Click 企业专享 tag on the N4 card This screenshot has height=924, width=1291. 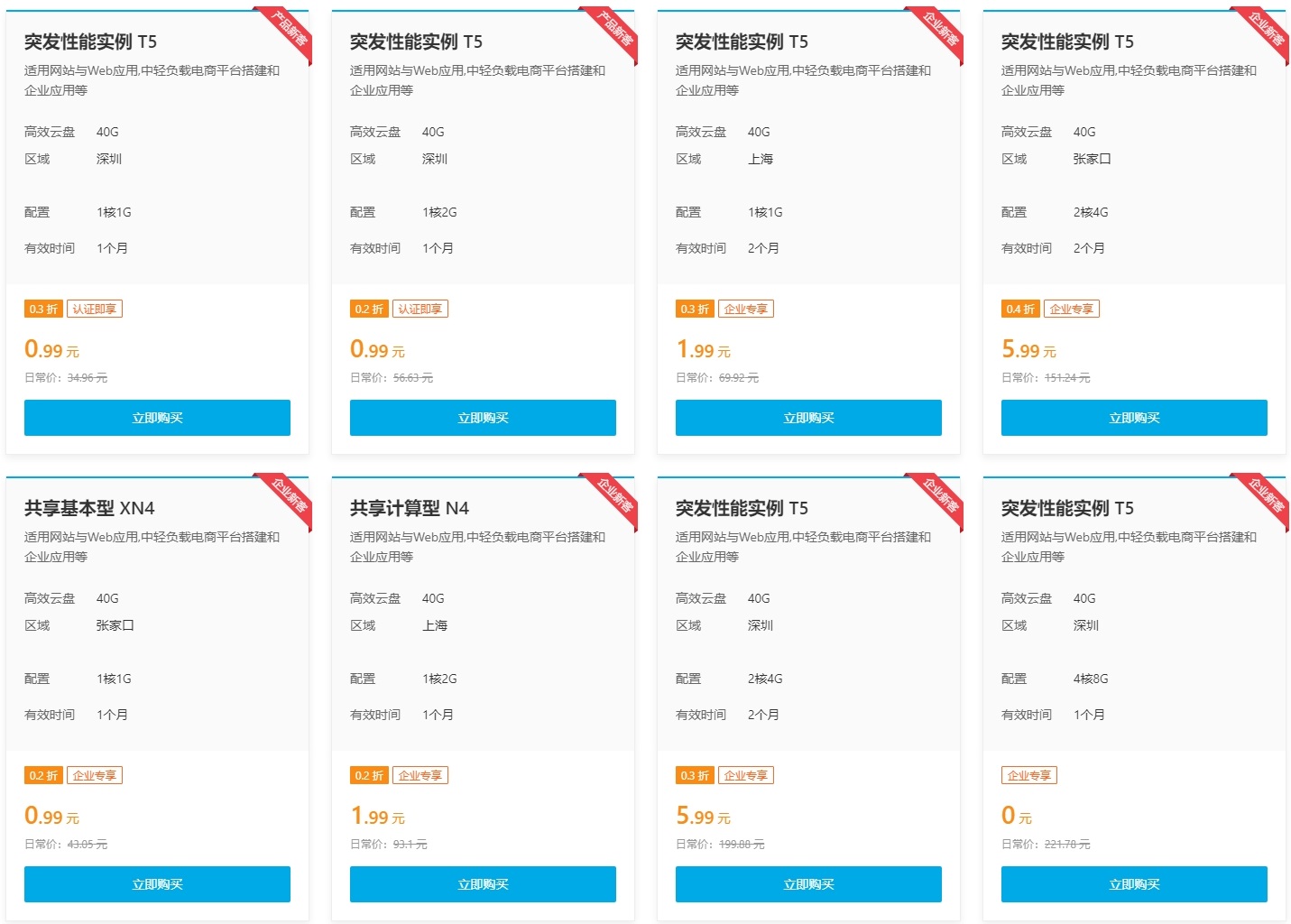[x=420, y=775]
